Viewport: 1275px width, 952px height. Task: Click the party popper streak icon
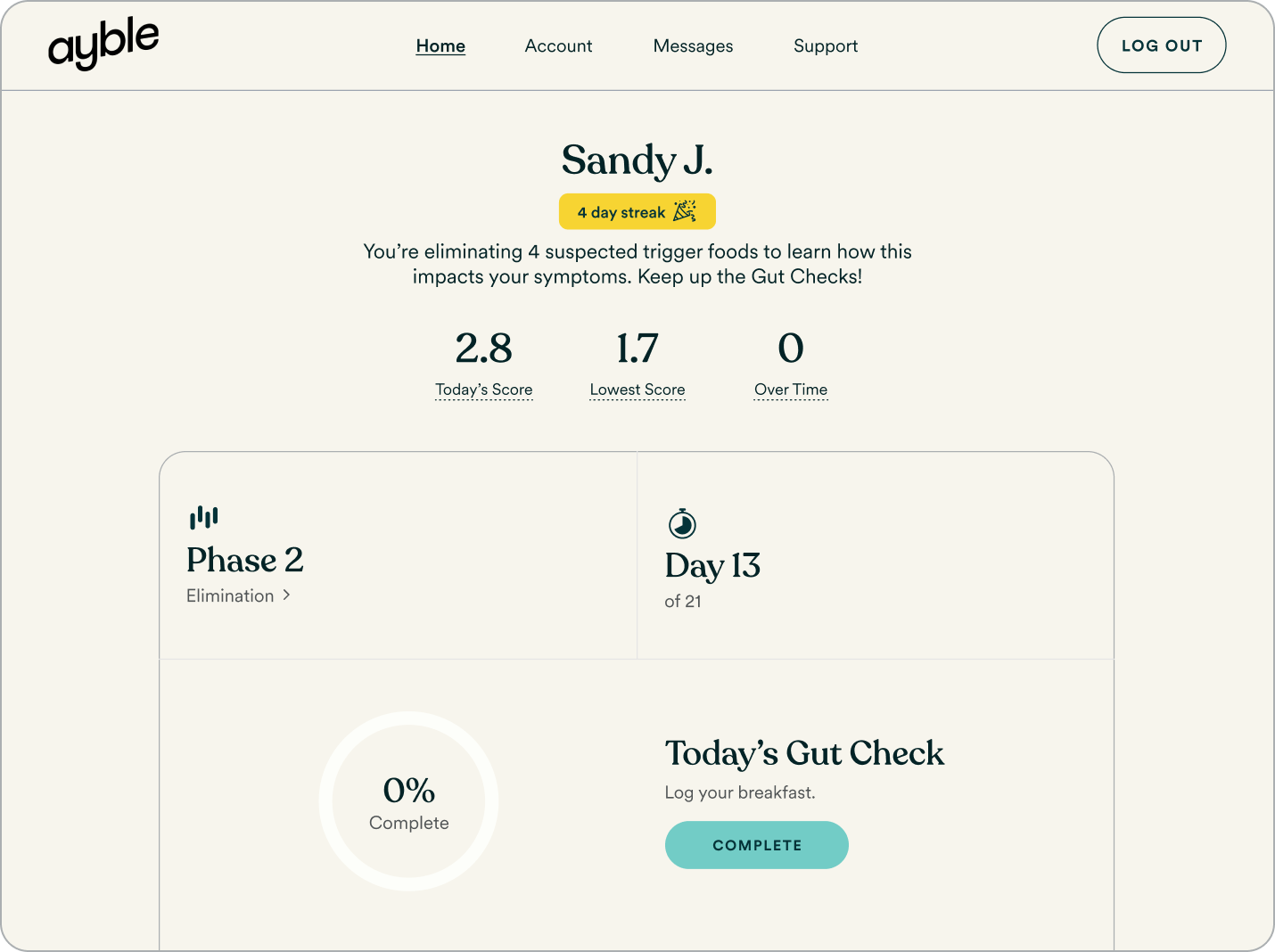pyautogui.click(x=685, y=211)
